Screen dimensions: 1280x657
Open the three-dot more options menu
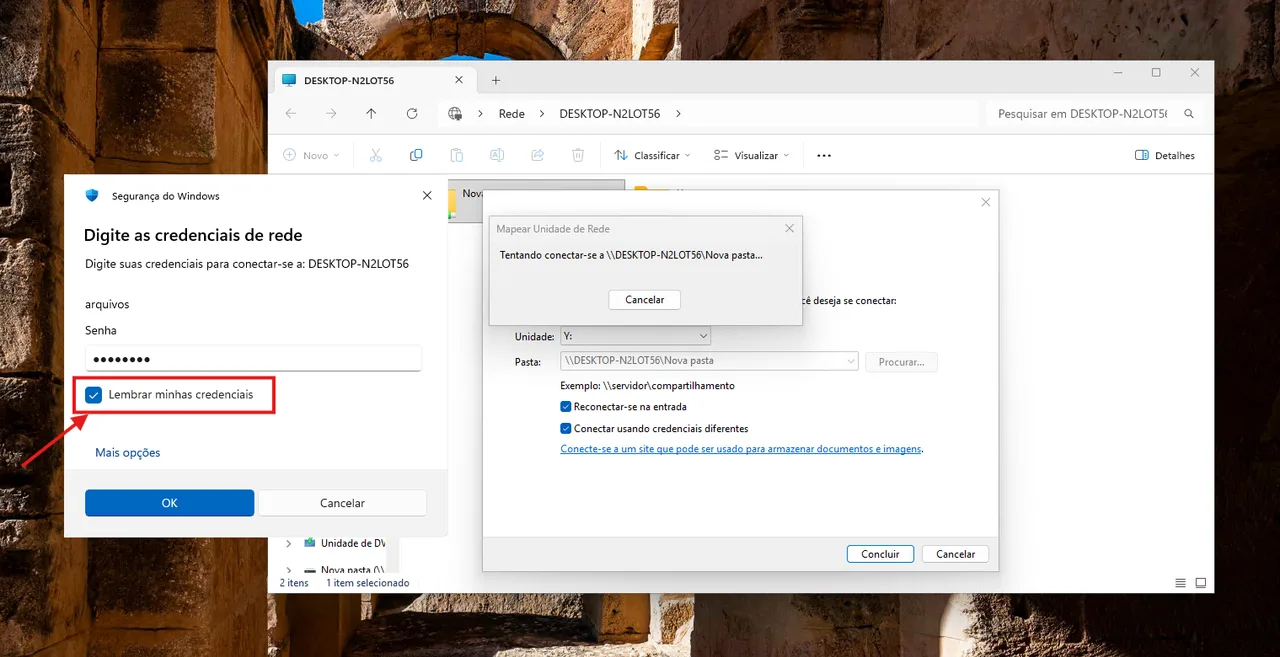point(824,155)
